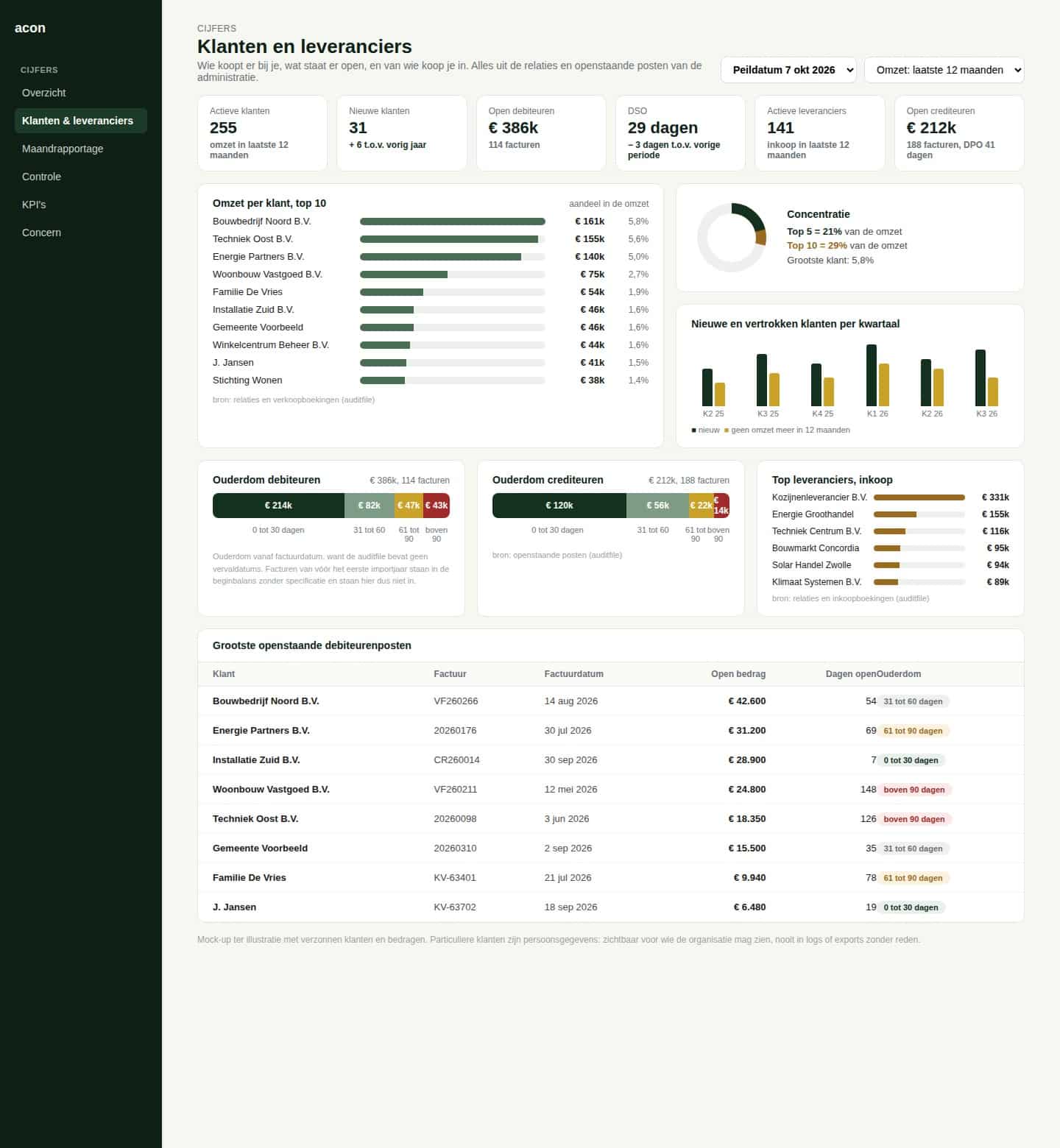Viewport: 1060px width, 1148px height.
Task: Click the Concentratie donut chart
Action: (732, 238)
